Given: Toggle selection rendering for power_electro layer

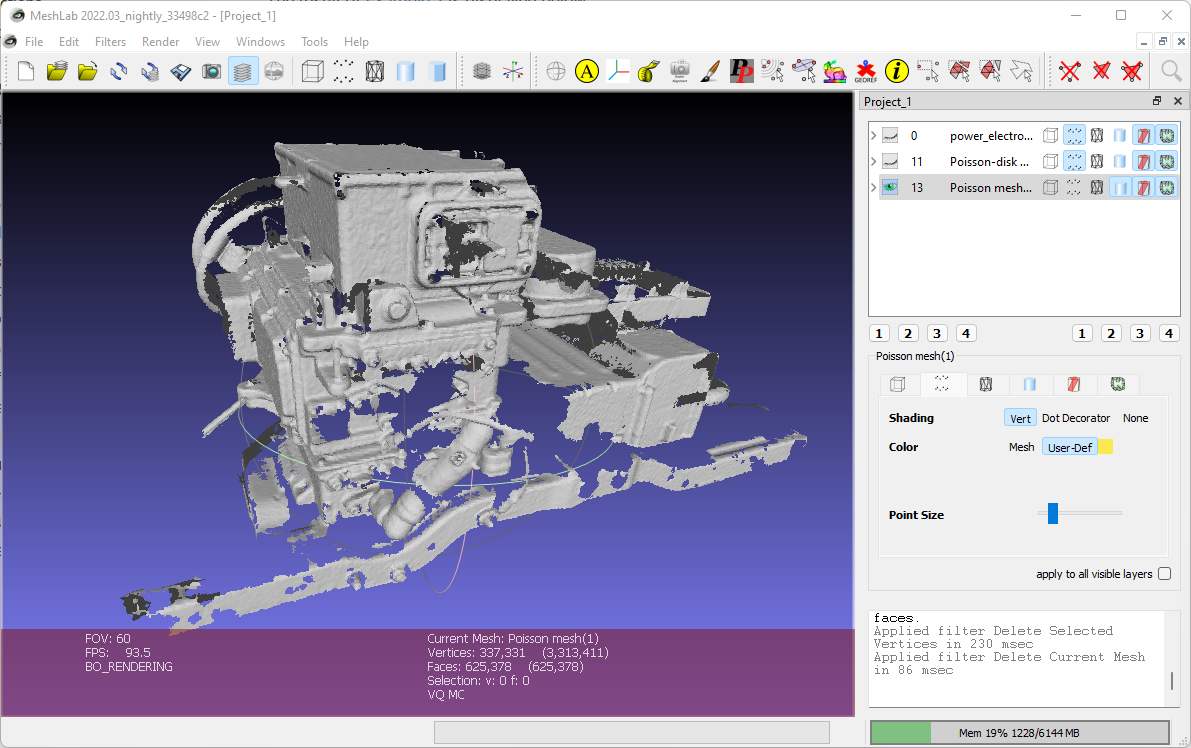Looking at the screenshot, I should pos(1143,136).
